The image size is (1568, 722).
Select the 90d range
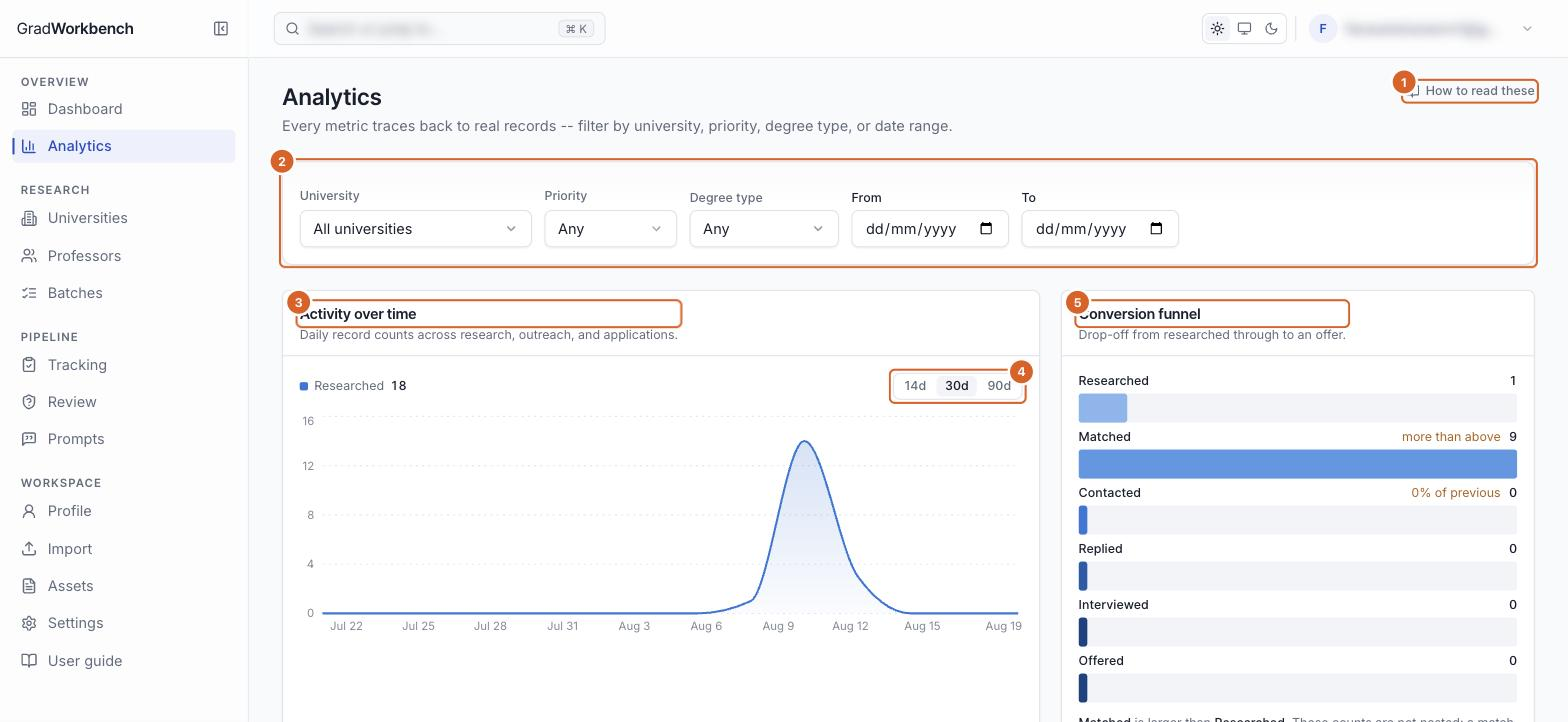pyautogui.click(x=999, y=386)
